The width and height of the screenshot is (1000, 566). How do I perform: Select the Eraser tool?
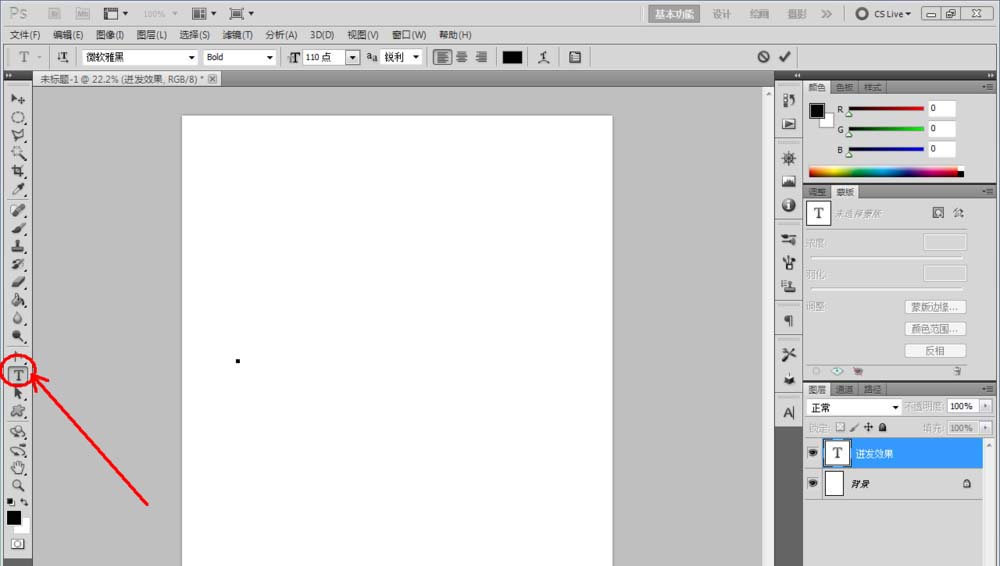pyautogui.click(x=18, y=282)
